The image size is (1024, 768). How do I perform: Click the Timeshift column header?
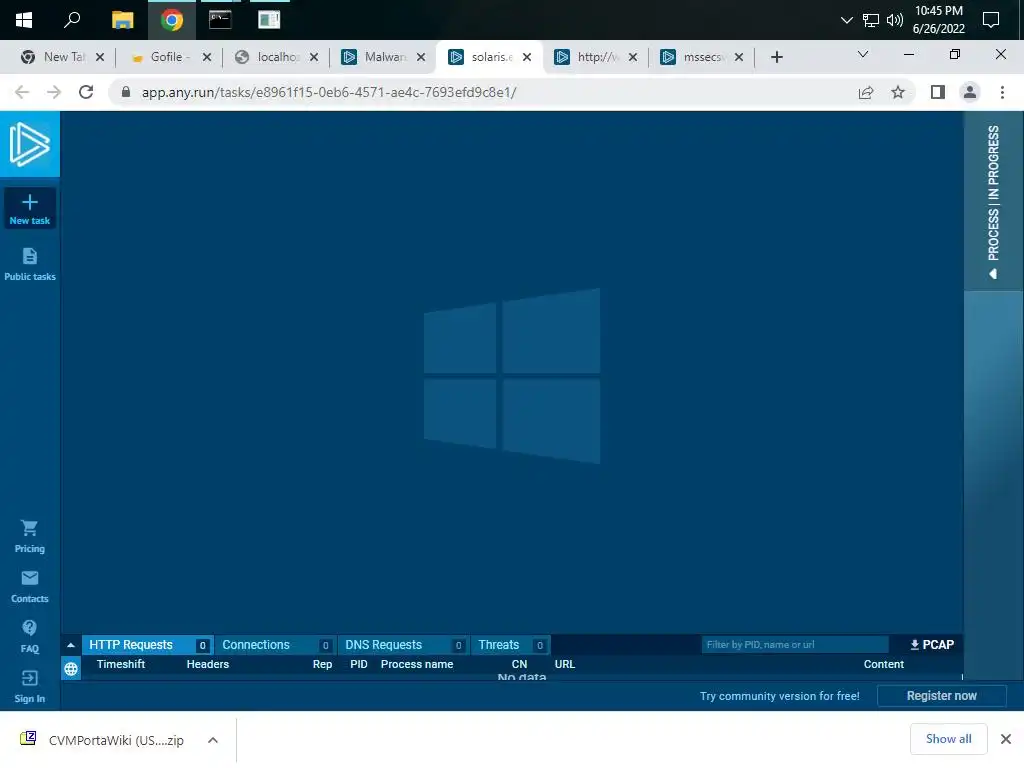pyautogui.click(x=121, y=664)
